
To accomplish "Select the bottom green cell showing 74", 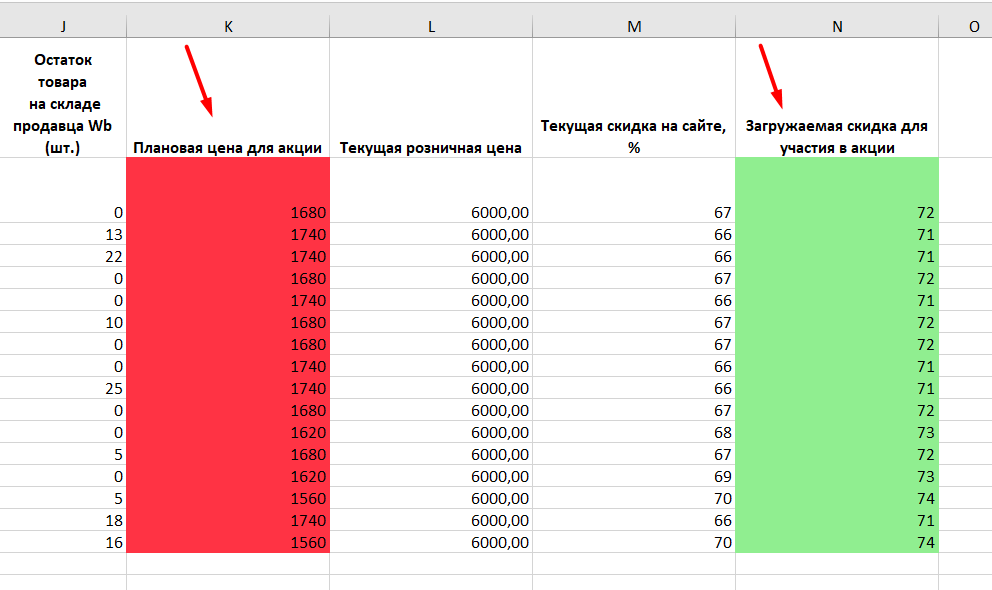I will (x=837, y=543).
